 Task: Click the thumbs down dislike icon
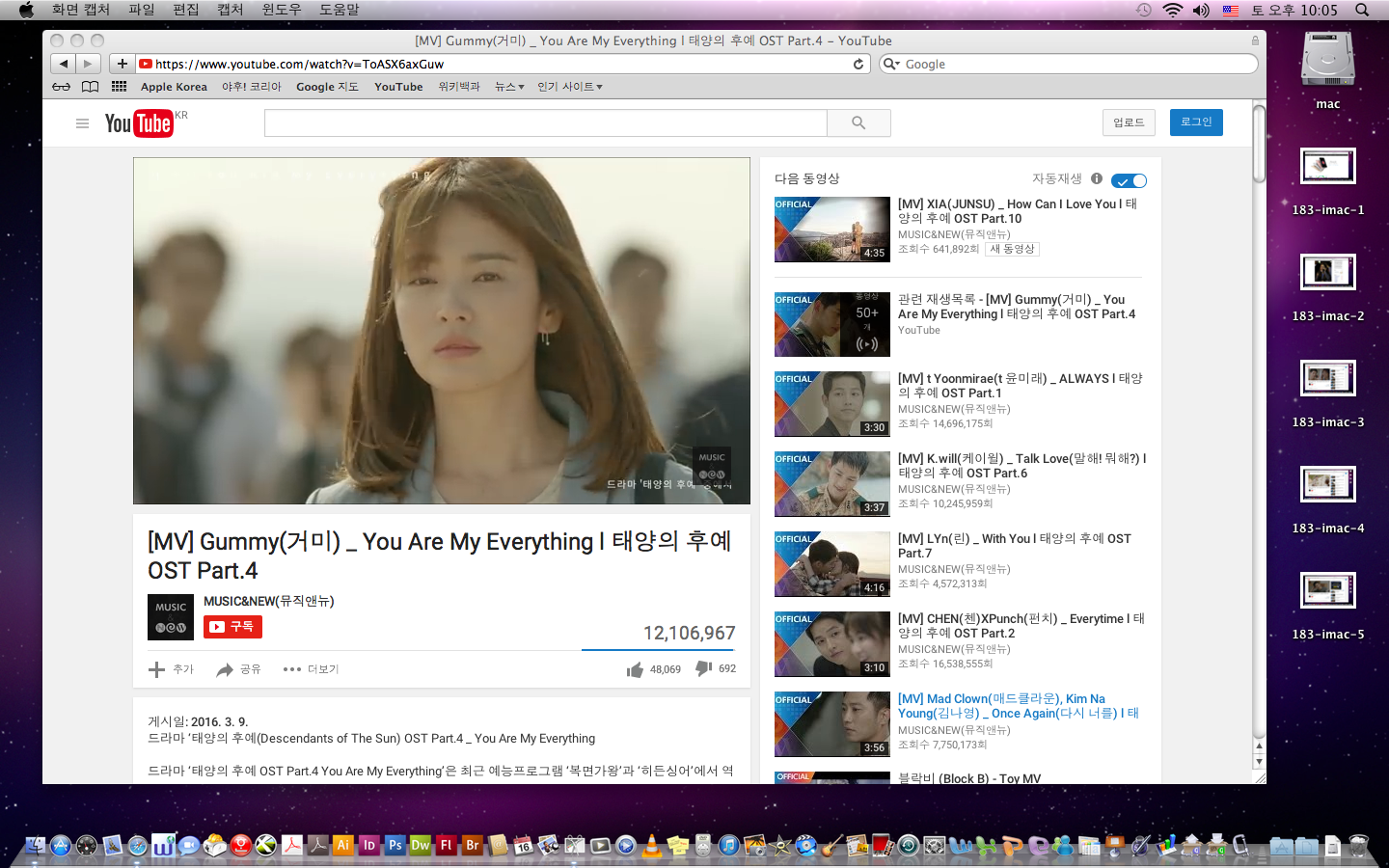click(x=704, y=668)
